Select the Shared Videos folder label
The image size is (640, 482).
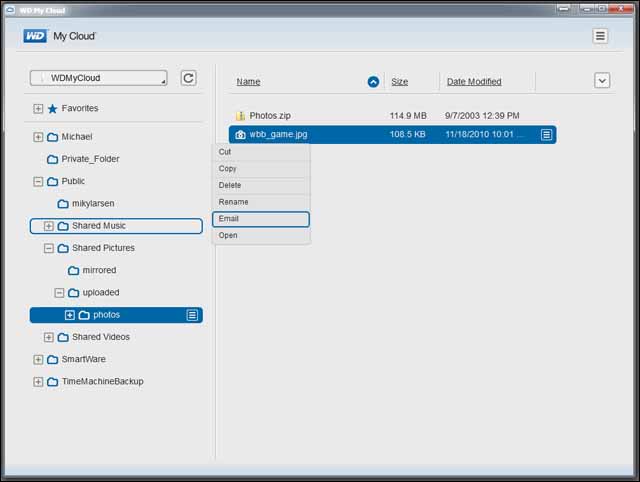point(101,337)
